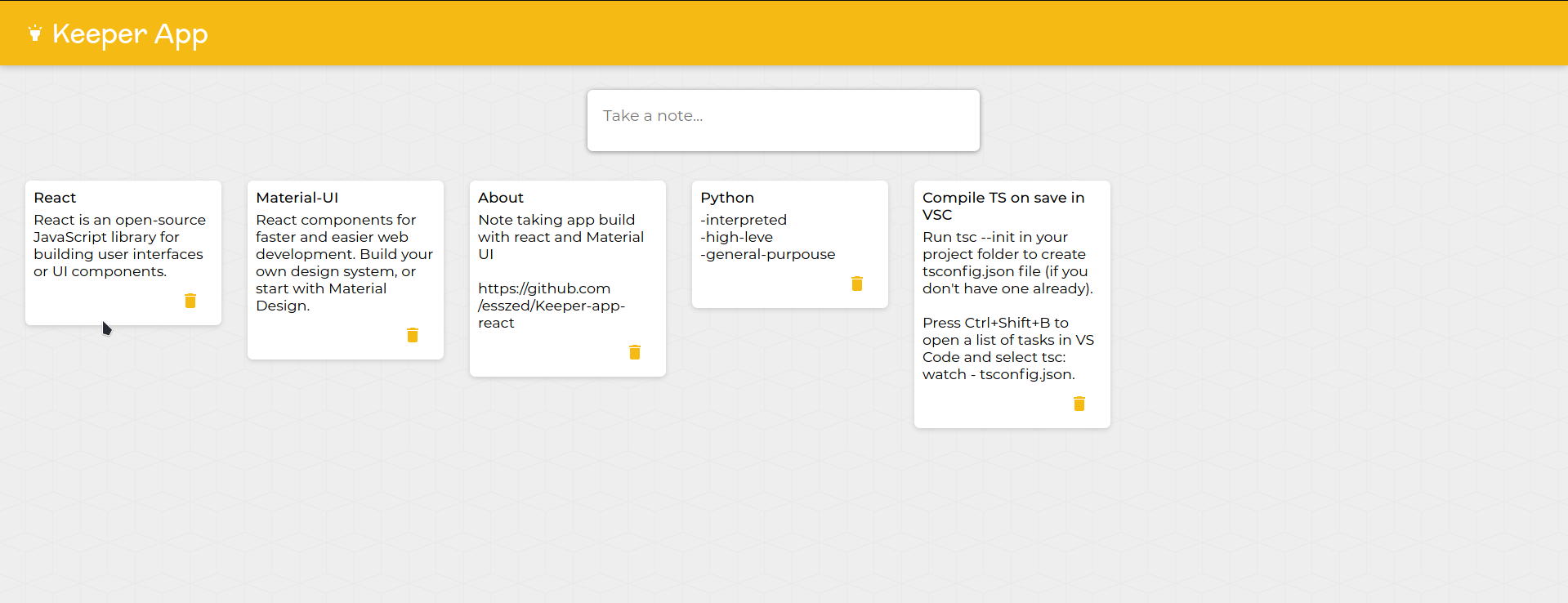Click the '-high-leve' line in Python note
This screenshot has height=603, width=1568.
click(736, 237)
